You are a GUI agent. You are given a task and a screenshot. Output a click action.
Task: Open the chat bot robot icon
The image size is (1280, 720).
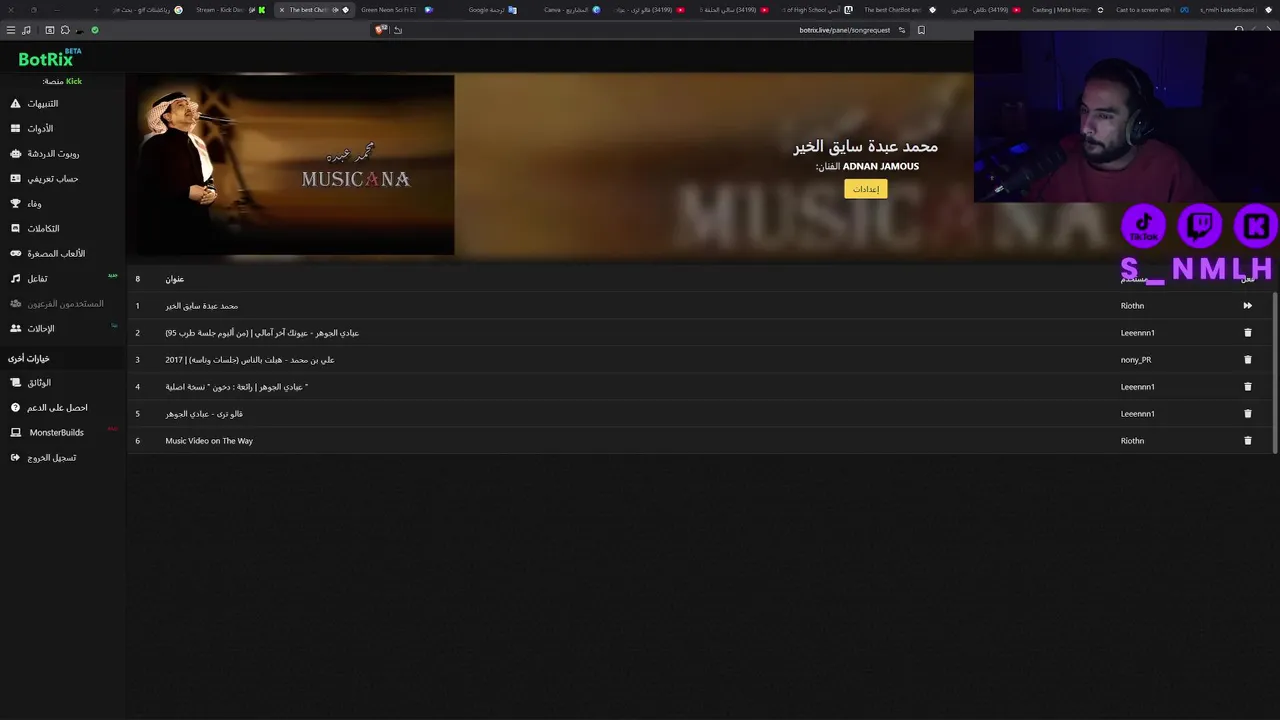pyautogui.click(x=15, y=153)
